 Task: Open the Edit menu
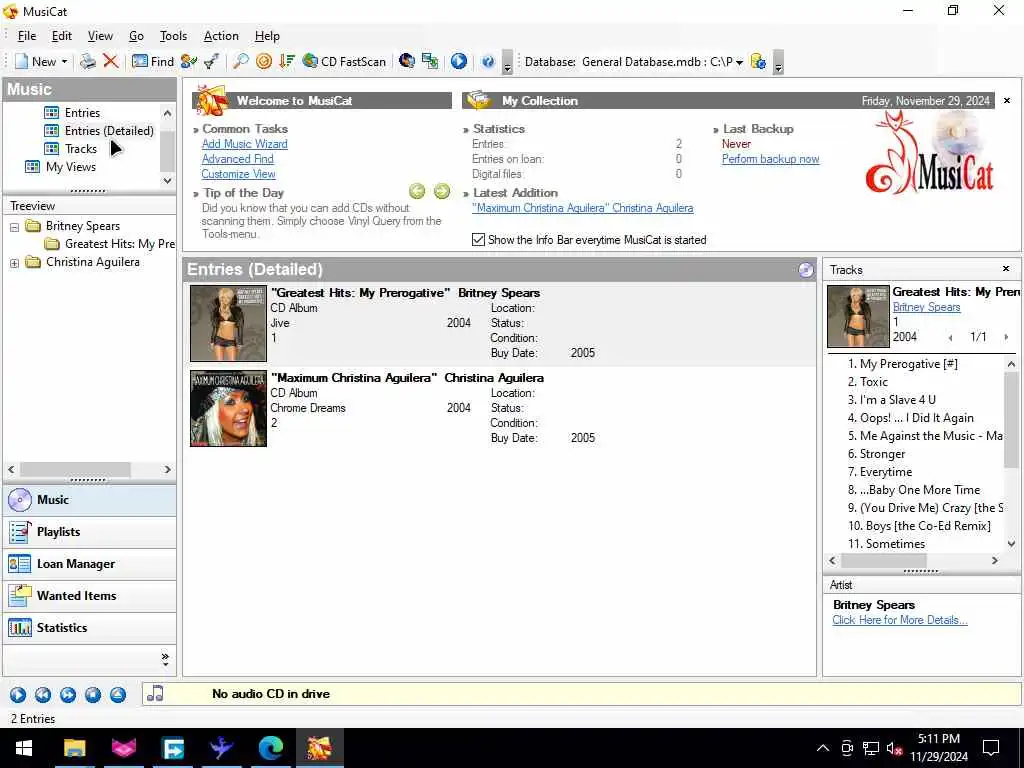tap(62, 36)
